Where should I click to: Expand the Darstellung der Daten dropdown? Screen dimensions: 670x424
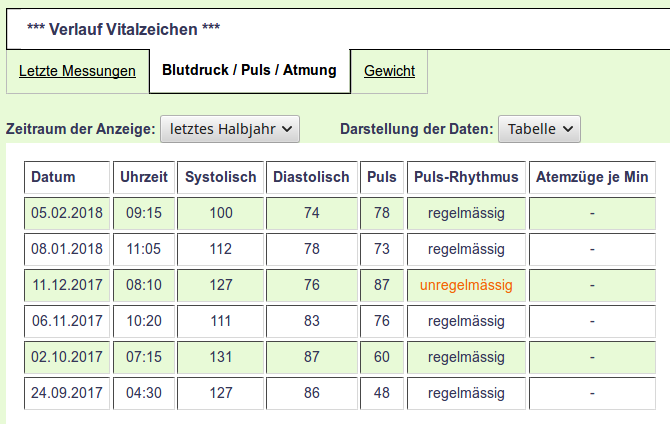point(539,129)
